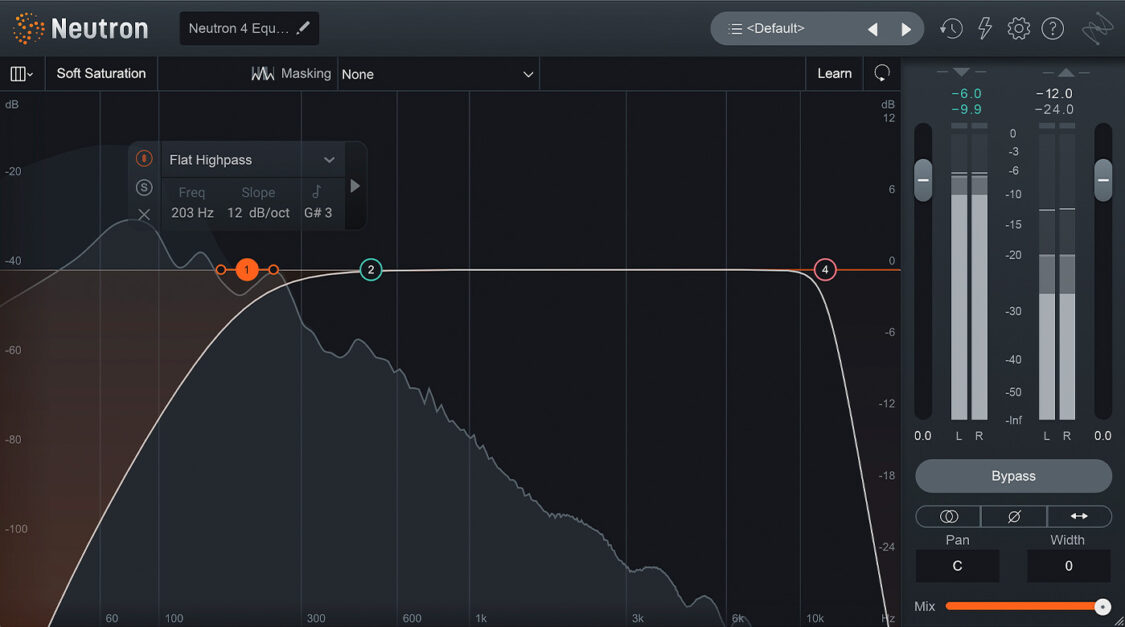
Task: Click the Bypass button
Action: click(x=1013, y=476)
